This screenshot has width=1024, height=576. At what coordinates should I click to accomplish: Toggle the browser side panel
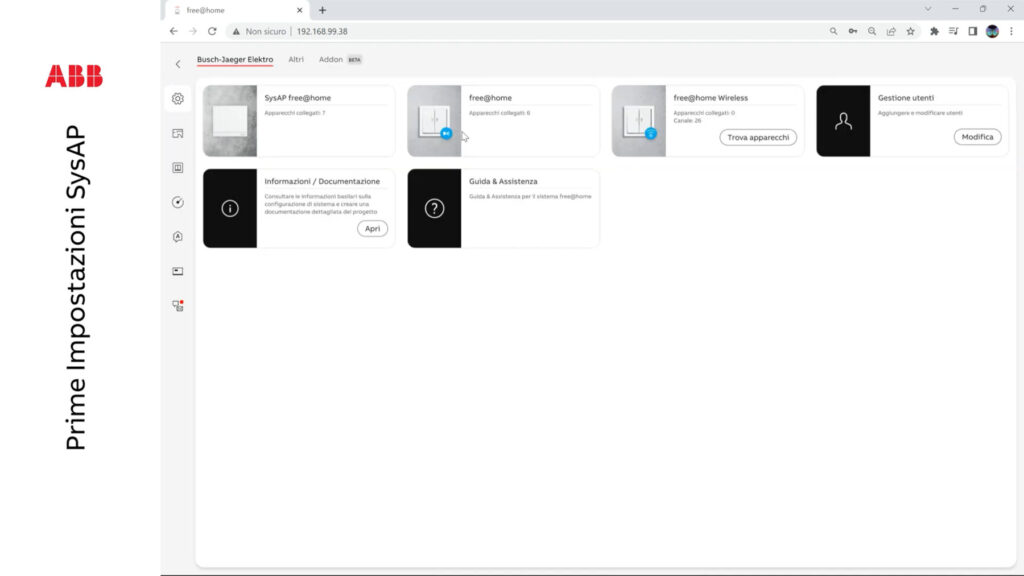coord(973,31)
